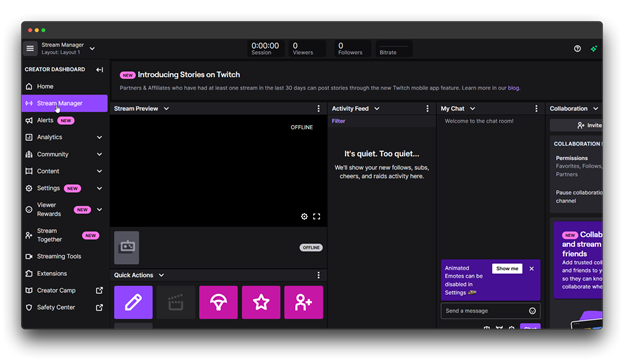Click the disabled clip quick action
The width and height of the screenshot is (624, 361).
click(176, 302)
